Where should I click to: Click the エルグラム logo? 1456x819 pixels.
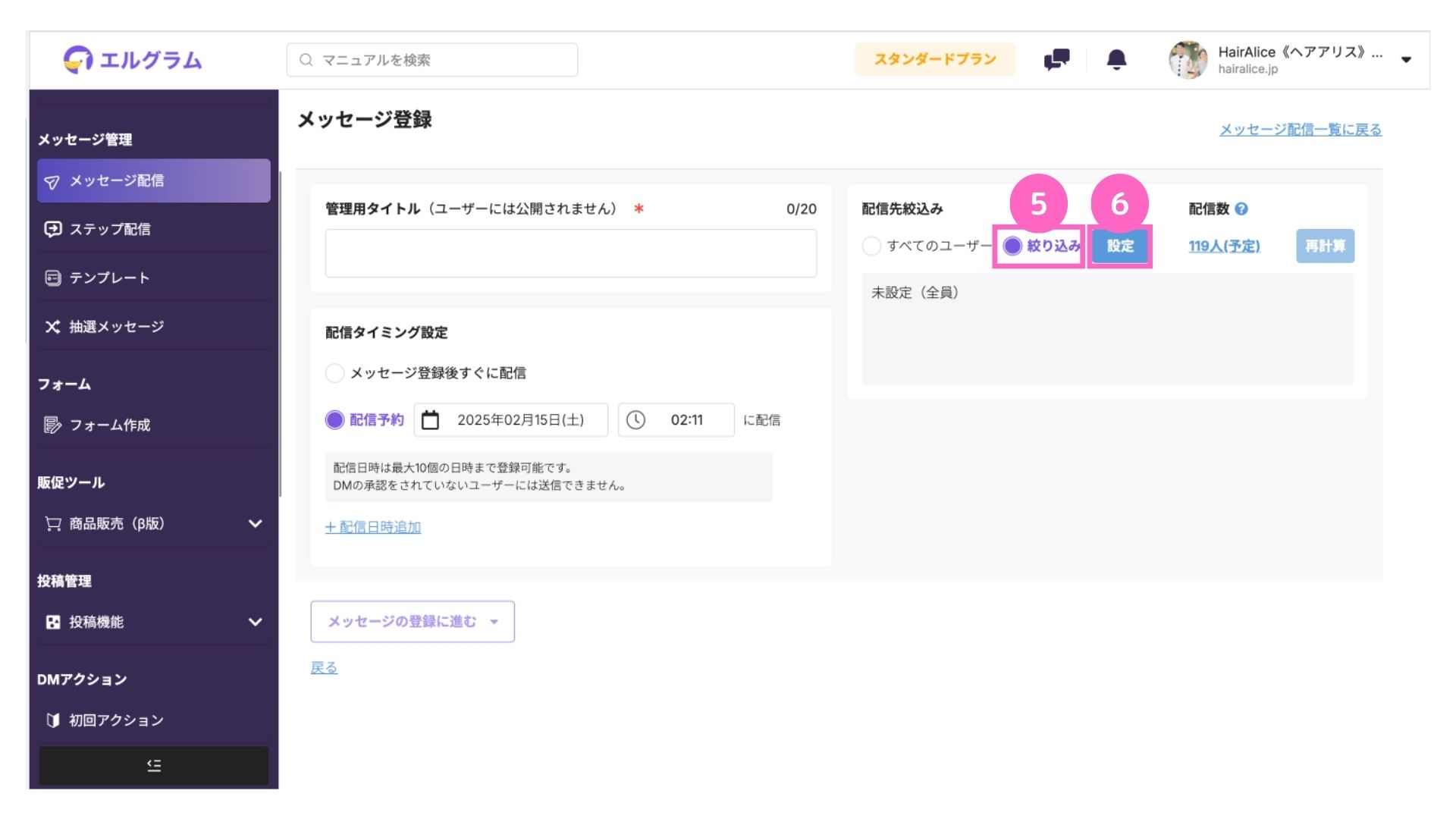[133, 59]
